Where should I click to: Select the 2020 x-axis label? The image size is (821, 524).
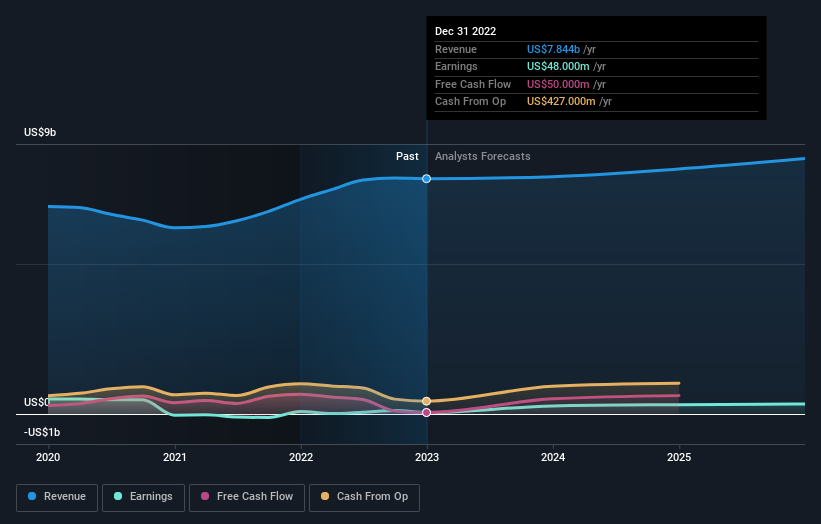click(x=48, y=457)
